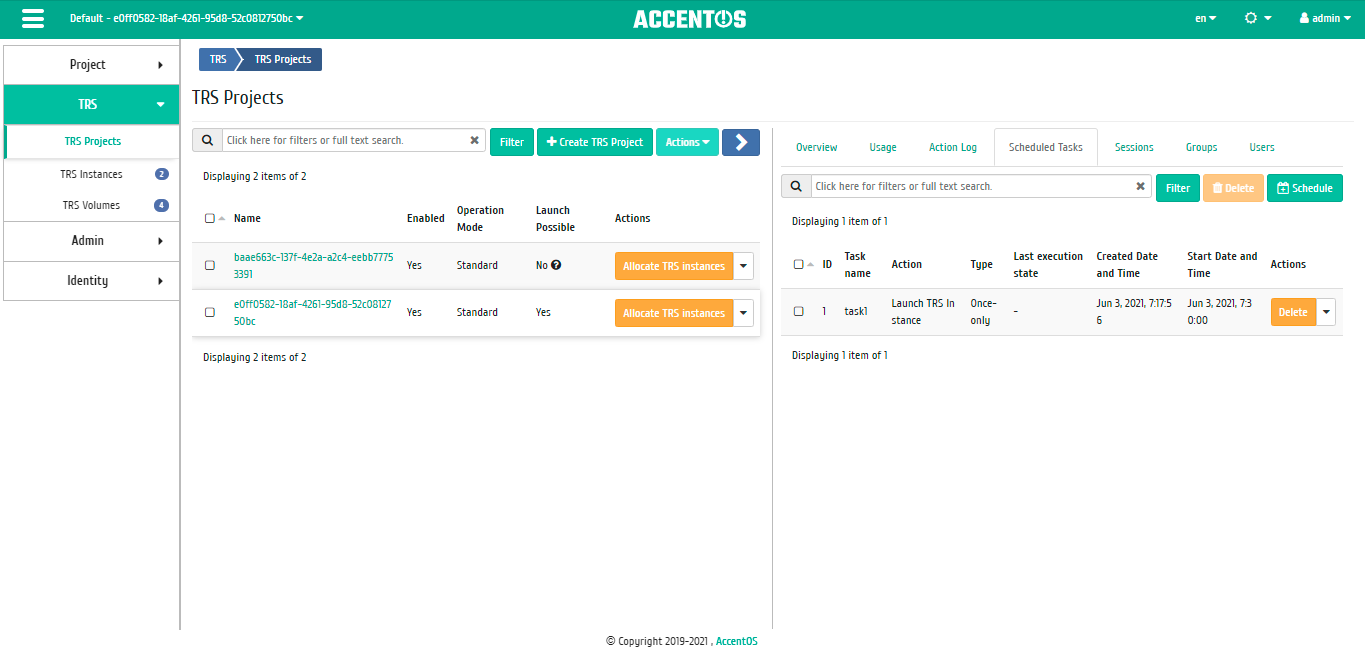Viewport: 1365px width, 652px height.
Task: Click the Filter button in TRS Projects
Action: click(512, 142)
